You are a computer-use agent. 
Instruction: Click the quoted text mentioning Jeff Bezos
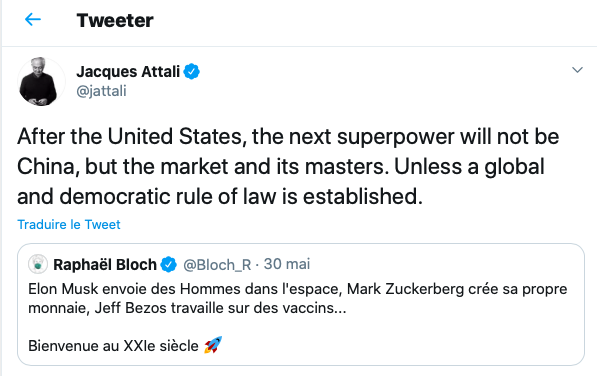tap(187, 308)
